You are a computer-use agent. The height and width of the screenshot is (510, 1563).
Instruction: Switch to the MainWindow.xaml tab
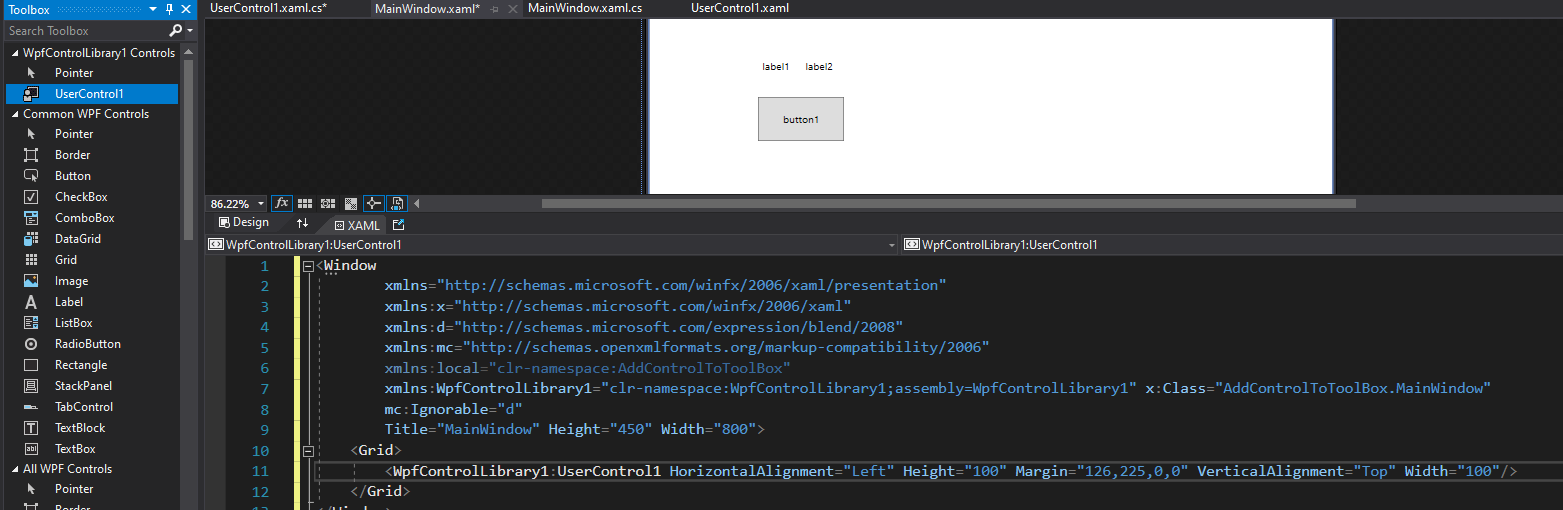427,8
